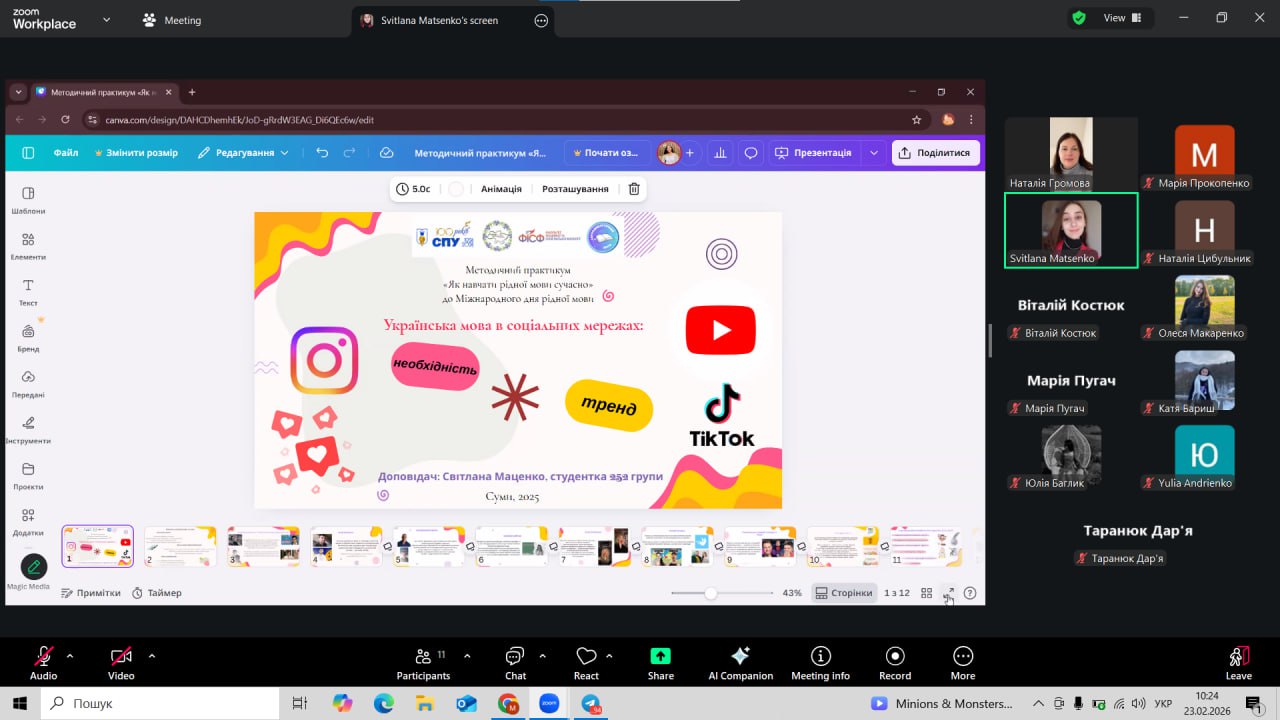1280x720 pixels.
Task: Open the Editing mode dropdown in Canva
Action: (x=243, y=153)
